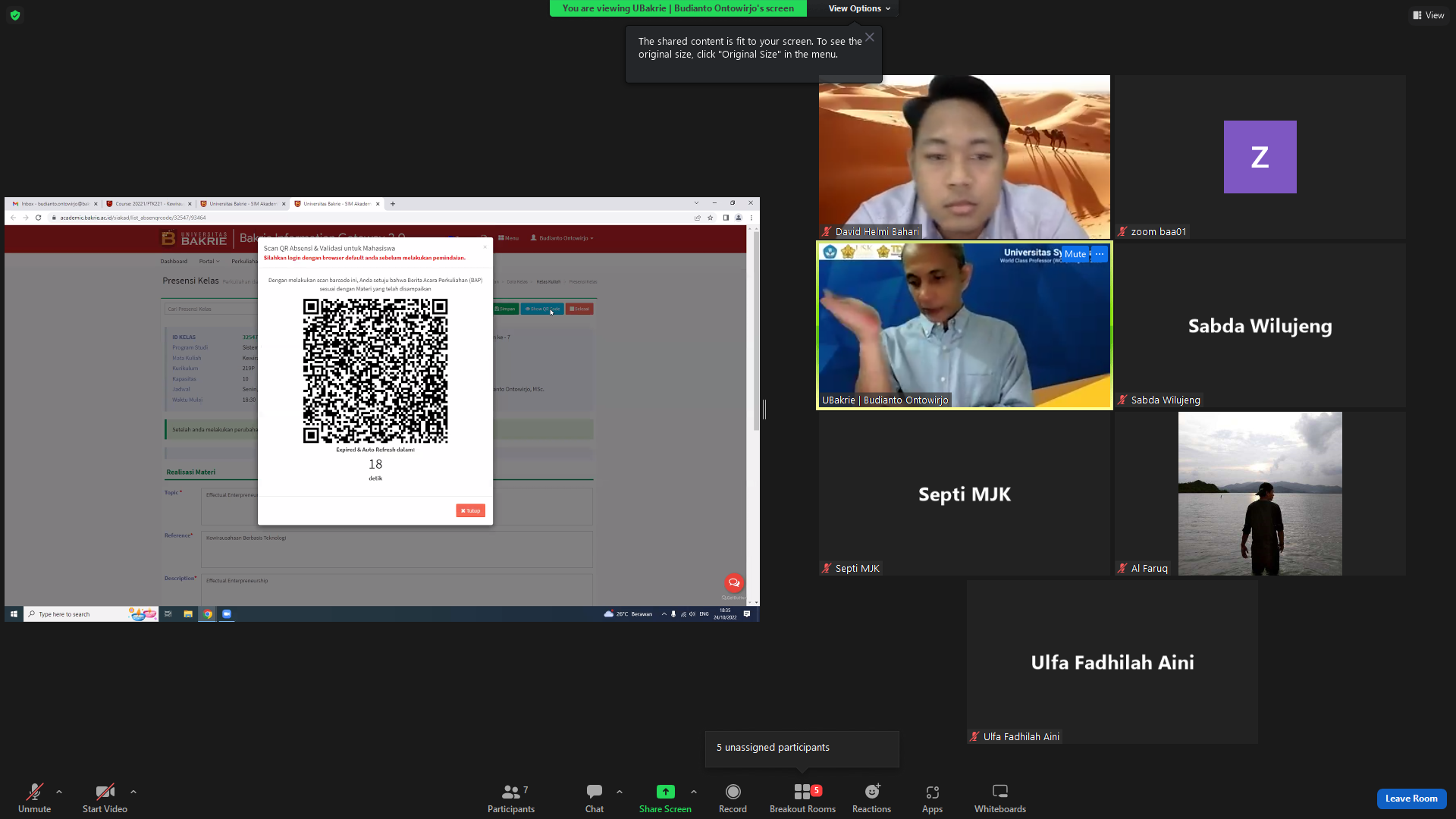Start your video camera
The height and width of the screenshot is (819, 1456).
pyautogui.click(x=105, y=799)
